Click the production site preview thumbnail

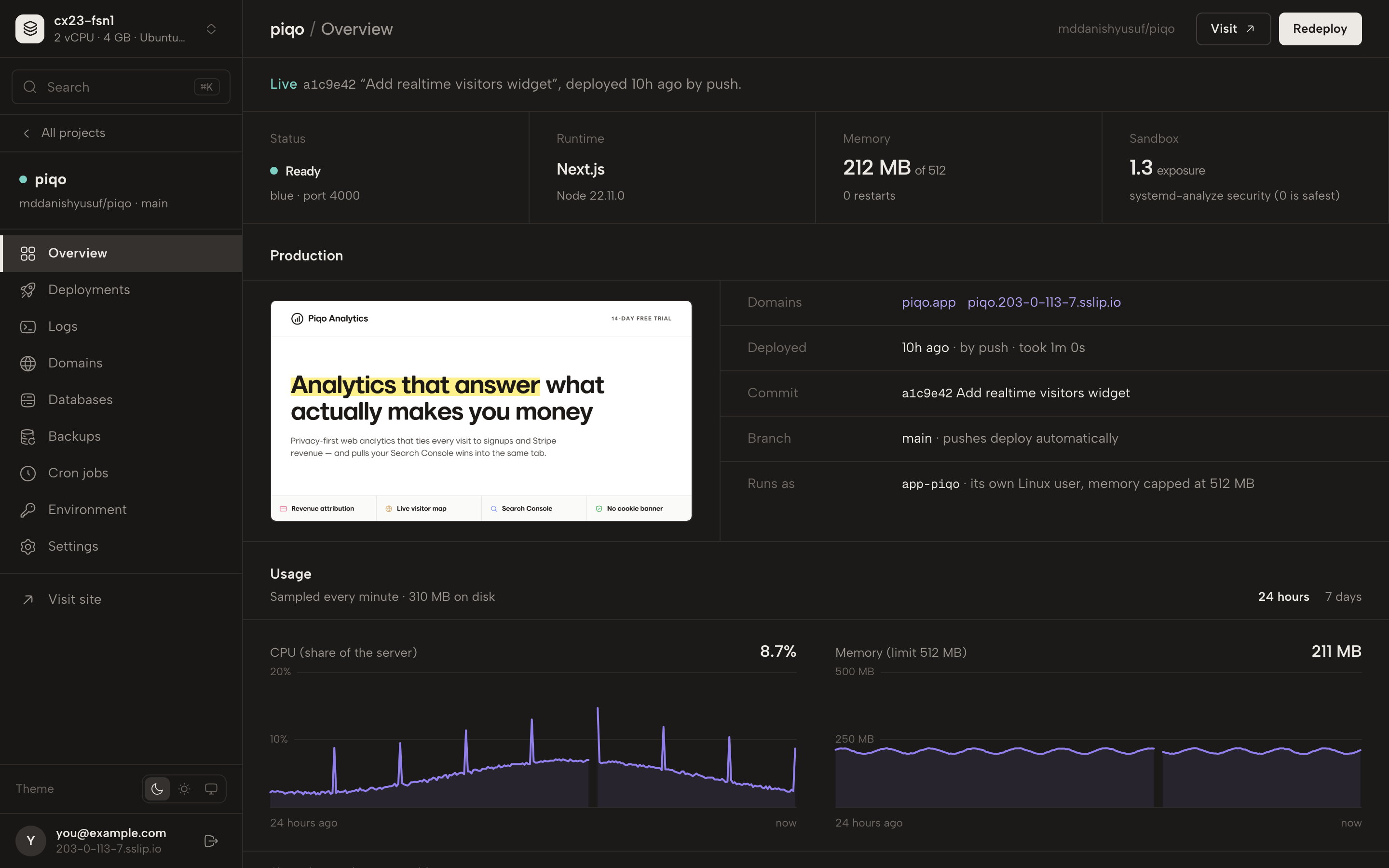coord(481,411)
